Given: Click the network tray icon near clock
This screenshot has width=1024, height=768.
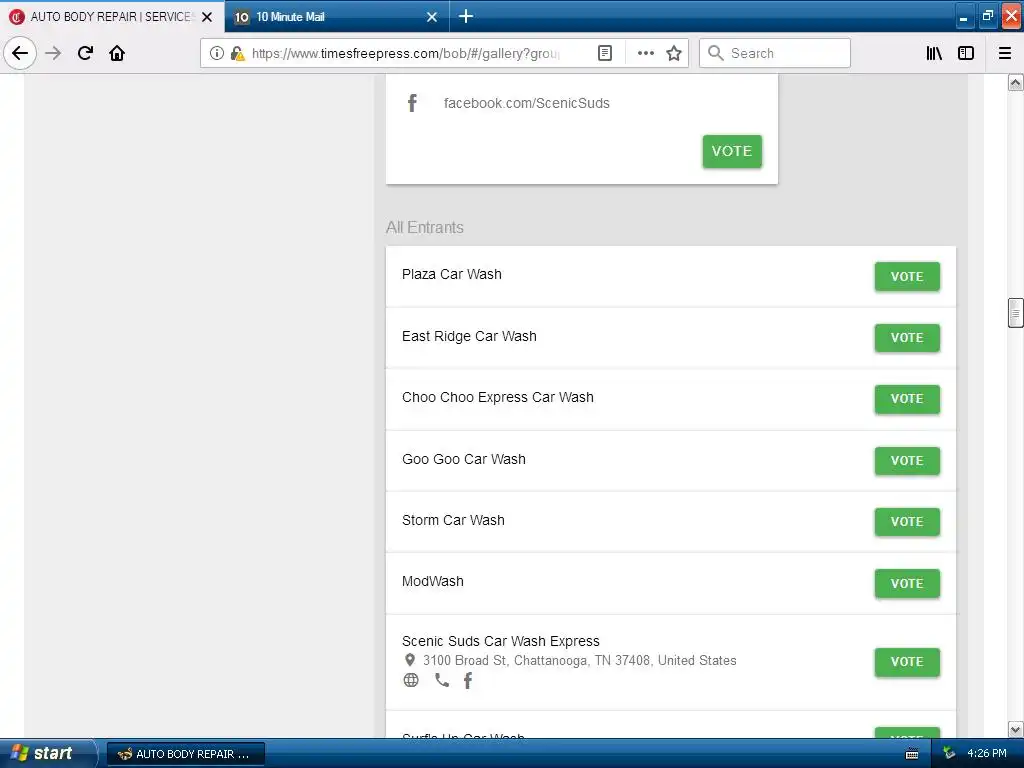Looking at the screenshot, I should 950,754.
